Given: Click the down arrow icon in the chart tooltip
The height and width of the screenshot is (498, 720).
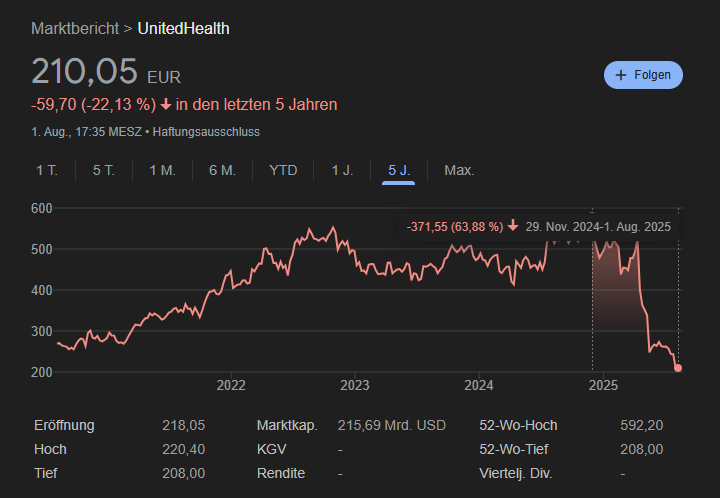Looking at the screenshot, I should pyautogui.click(x=513, y=226).
